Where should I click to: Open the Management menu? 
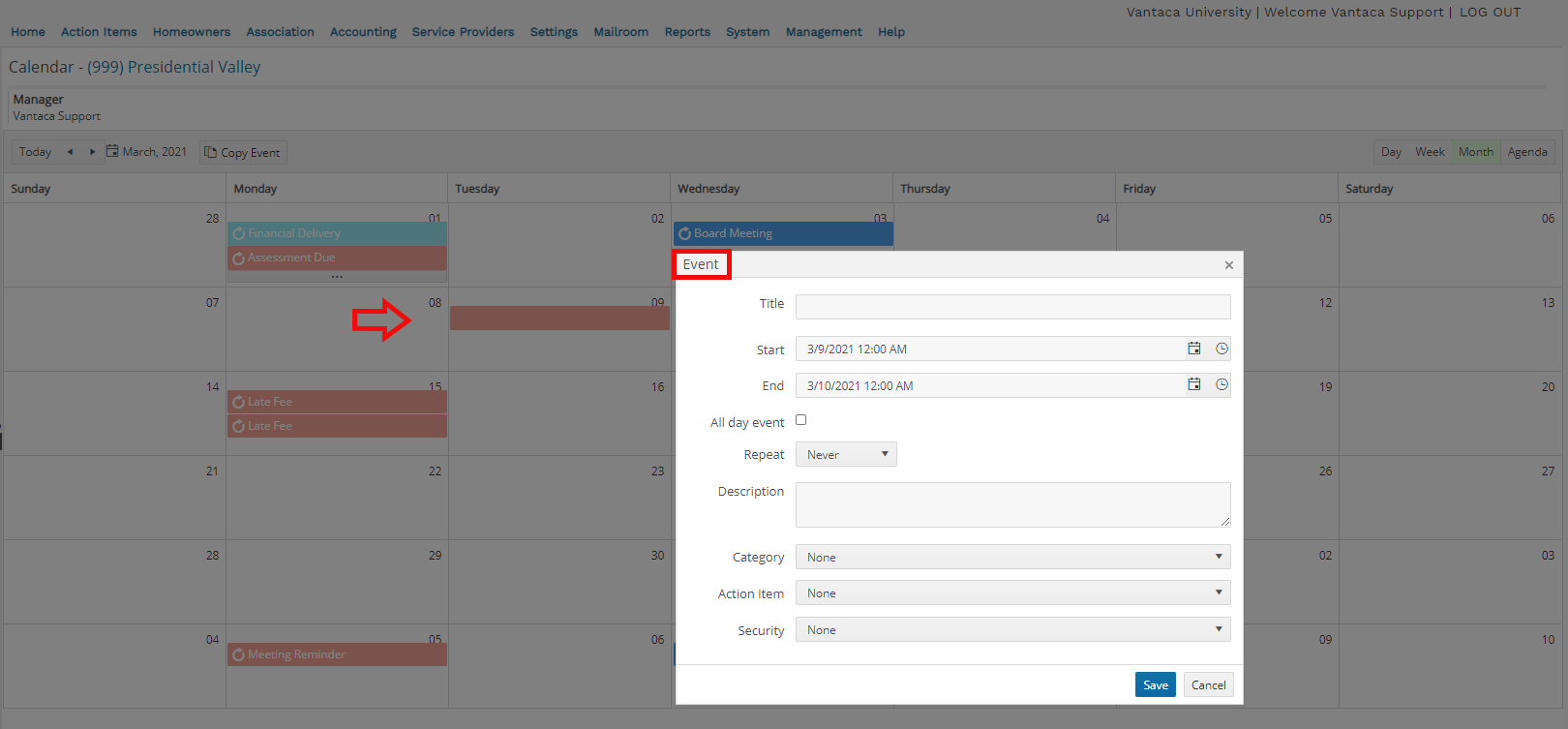pyautogui.click(x=824, y=32)
